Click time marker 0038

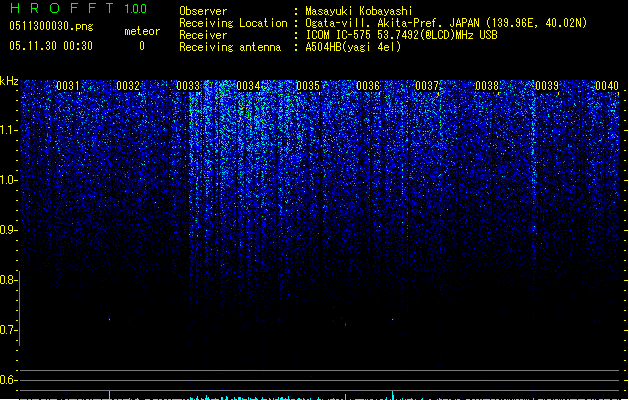pos(487,86)
